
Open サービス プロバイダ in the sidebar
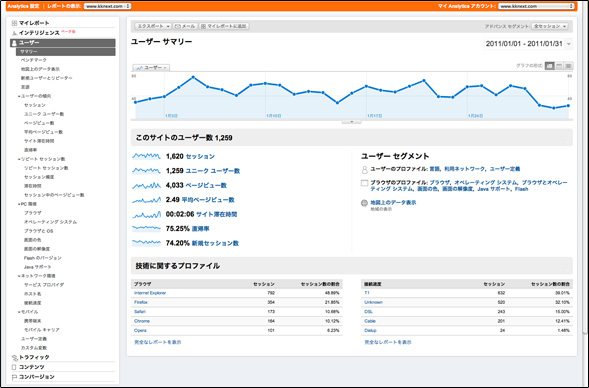44,285
